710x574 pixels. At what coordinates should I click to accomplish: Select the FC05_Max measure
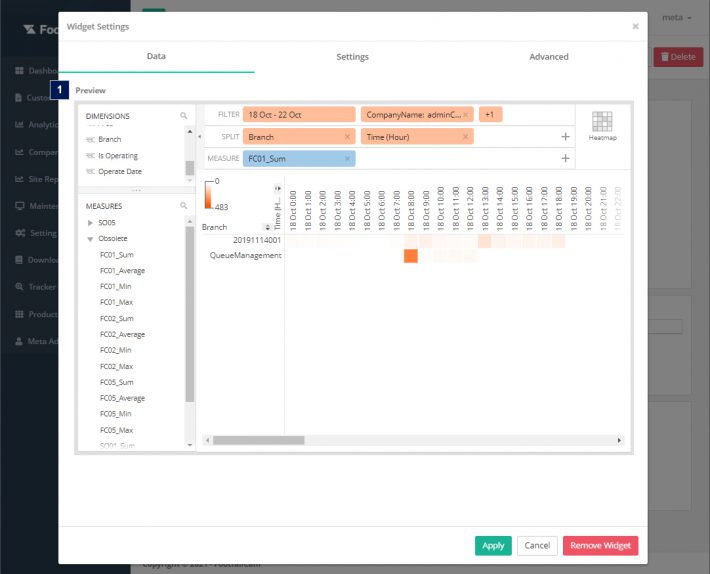(x=116, y=430)
